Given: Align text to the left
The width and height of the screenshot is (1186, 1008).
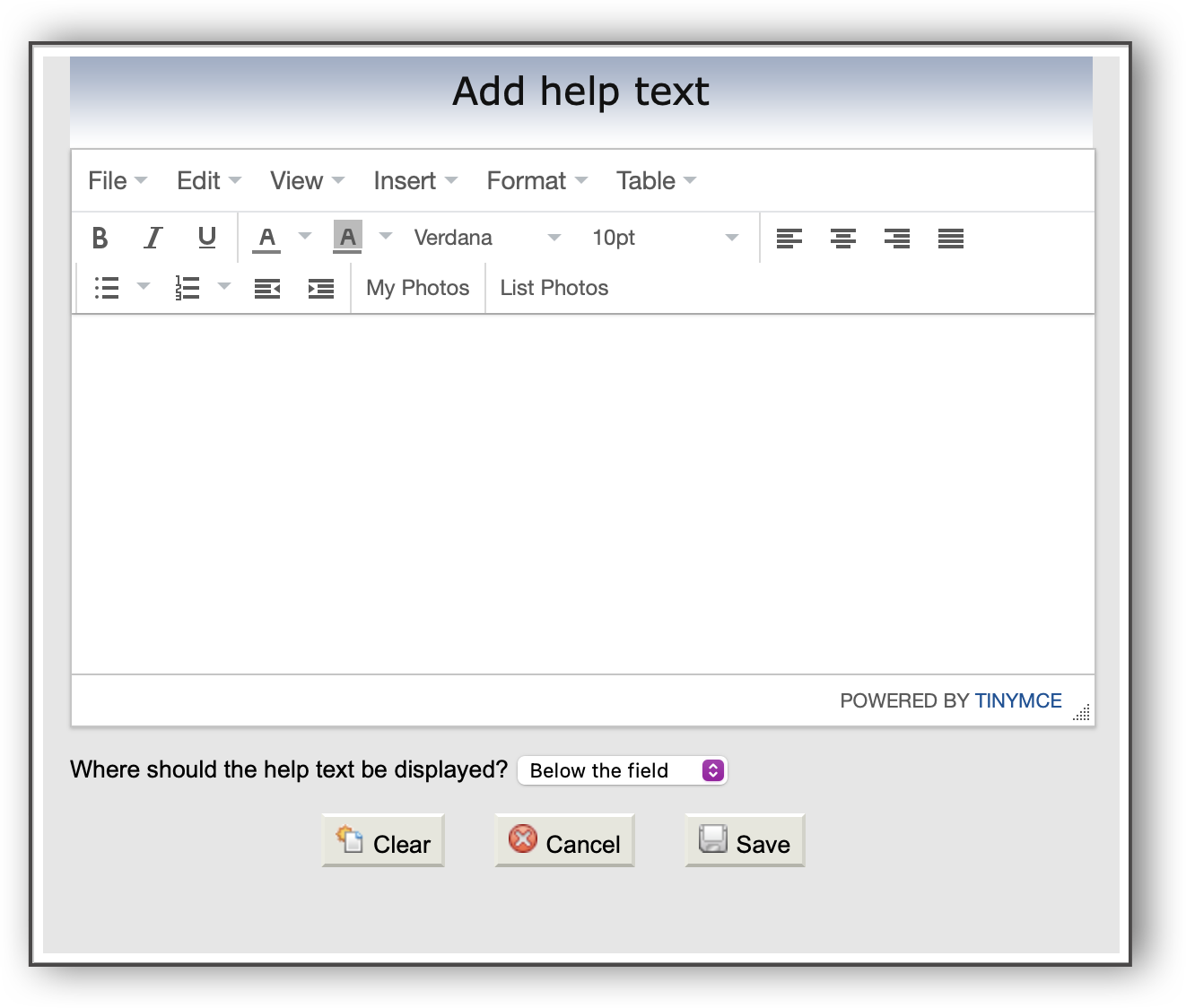Looking at the screenshot, I should tap(789, 238).
